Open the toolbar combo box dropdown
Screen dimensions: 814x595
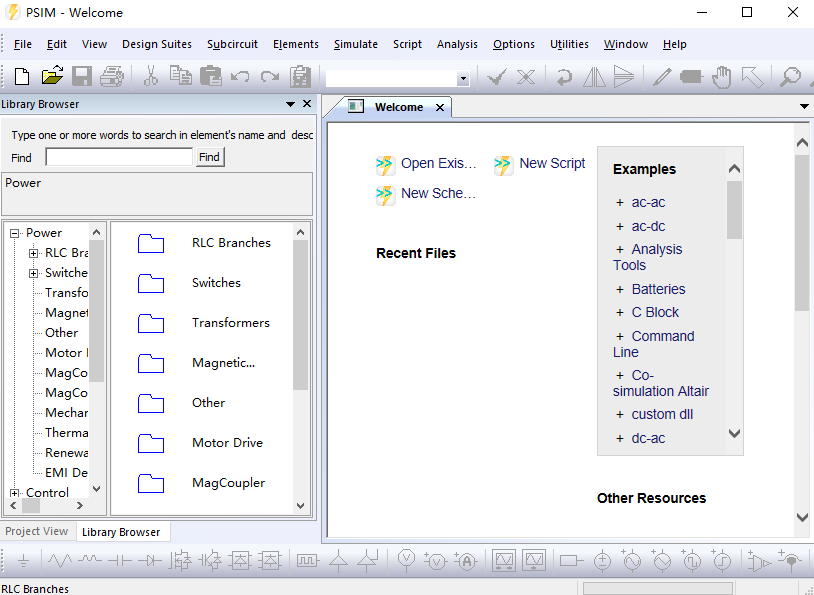click(x=462, y=79)
